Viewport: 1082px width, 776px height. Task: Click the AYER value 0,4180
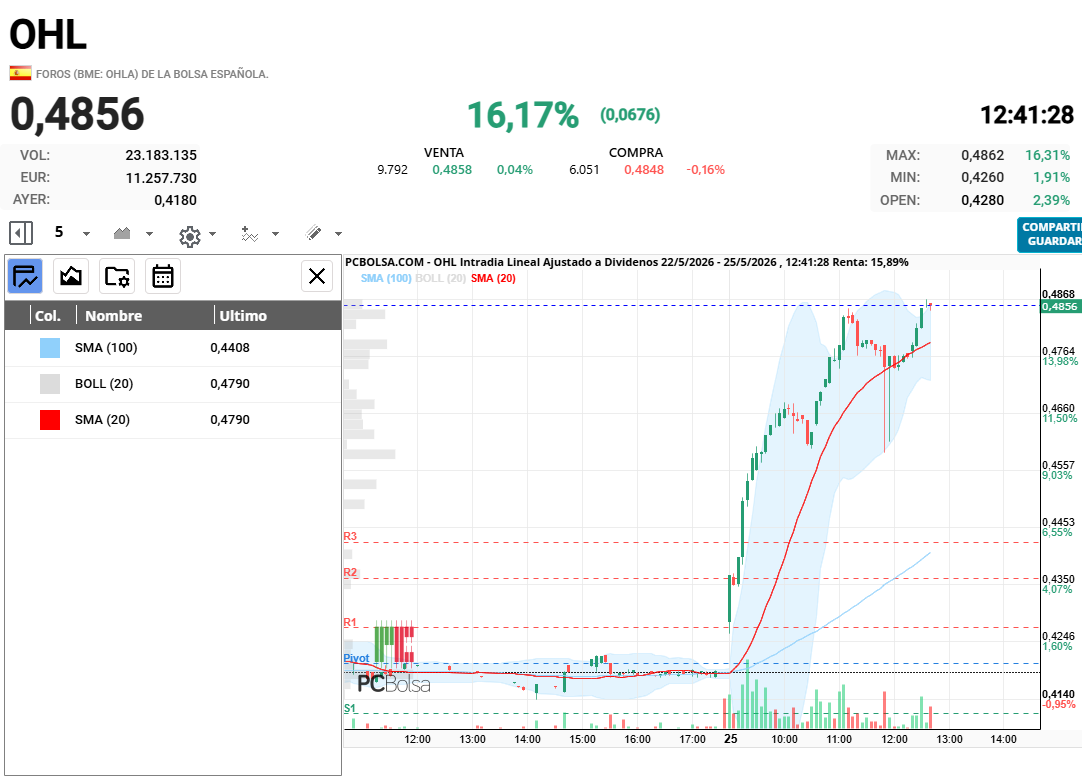point(175,200)
